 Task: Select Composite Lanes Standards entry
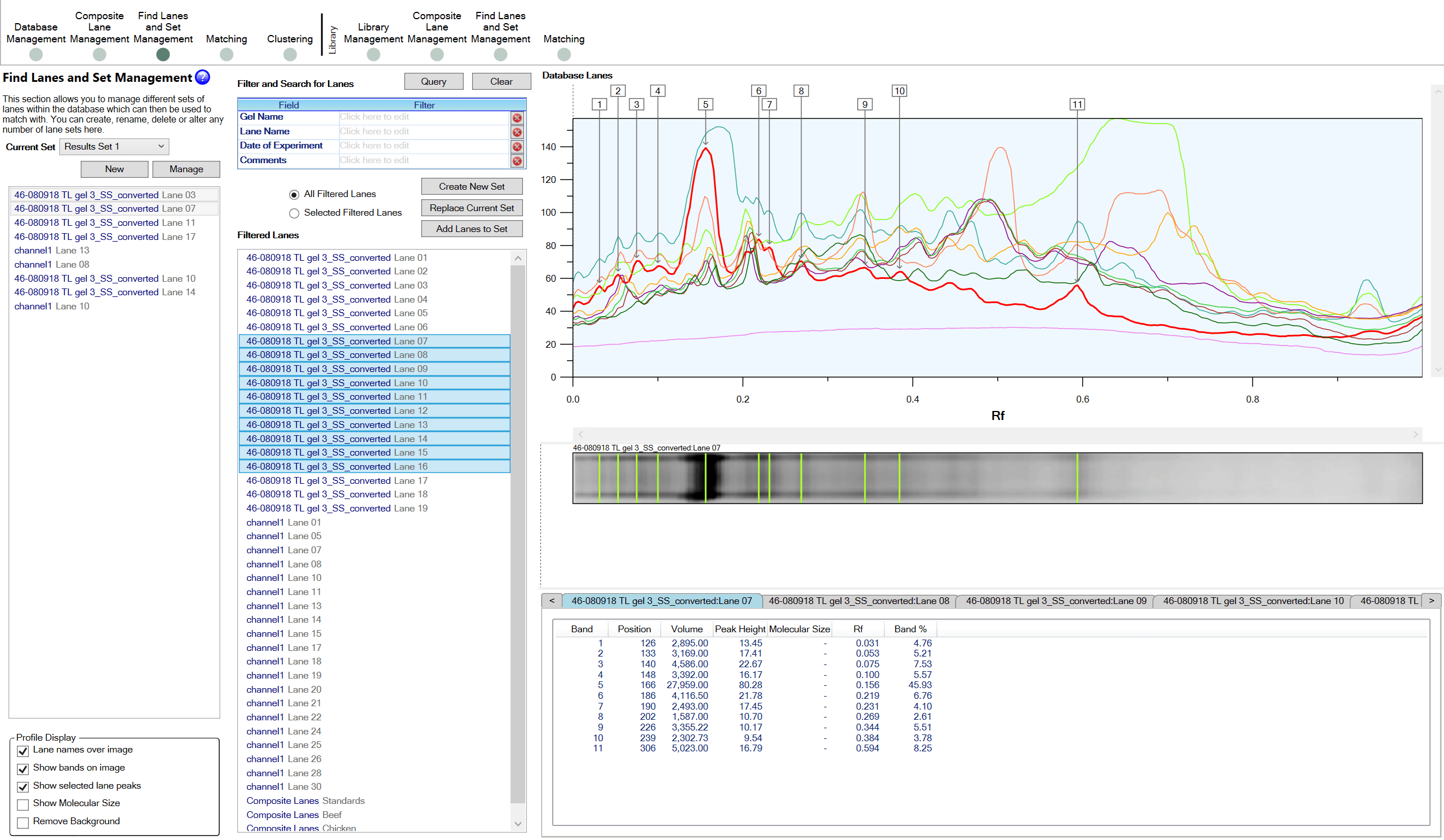click(x=375, y=800)
